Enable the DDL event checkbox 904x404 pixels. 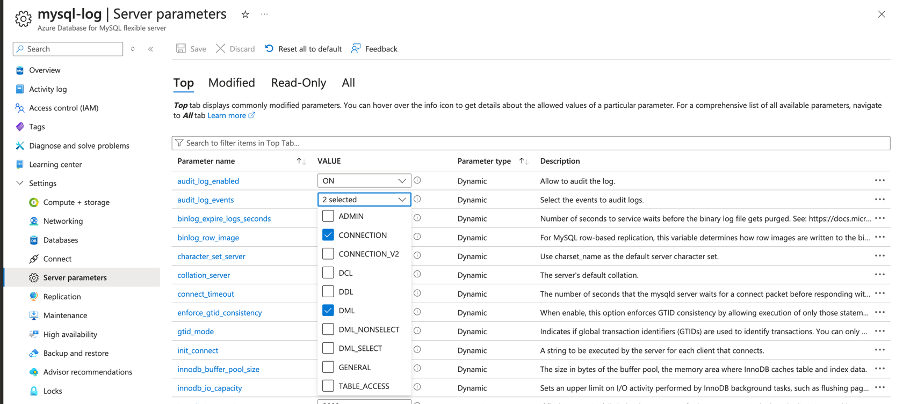(x=328, y=291)
